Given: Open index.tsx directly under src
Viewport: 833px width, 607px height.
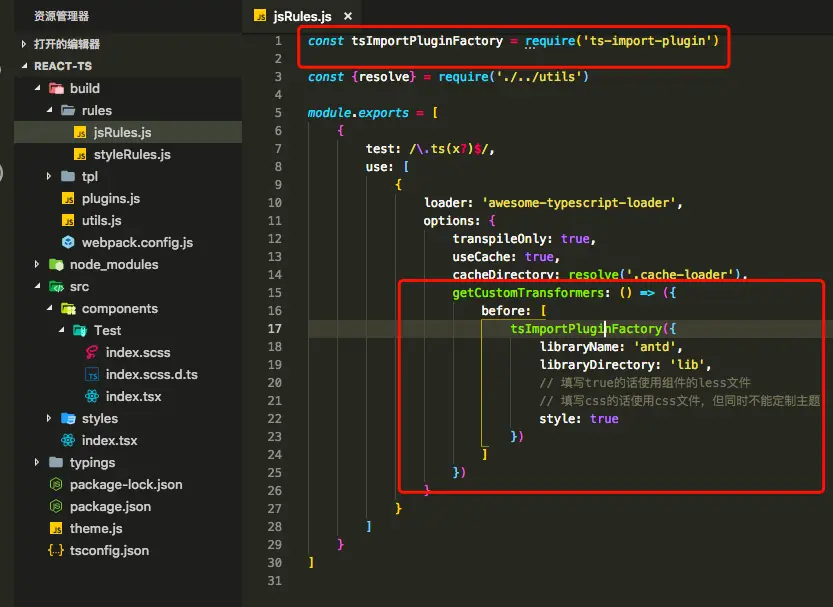Looking at the screenshot, I should pyautogui.click(x=109, y=440).
